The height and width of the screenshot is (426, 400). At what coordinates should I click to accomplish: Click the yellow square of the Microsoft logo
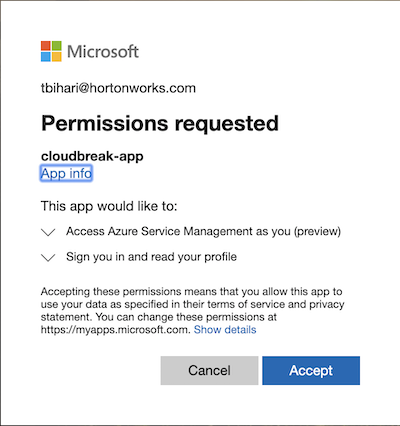pyautogui.click(x=57, y=57)
